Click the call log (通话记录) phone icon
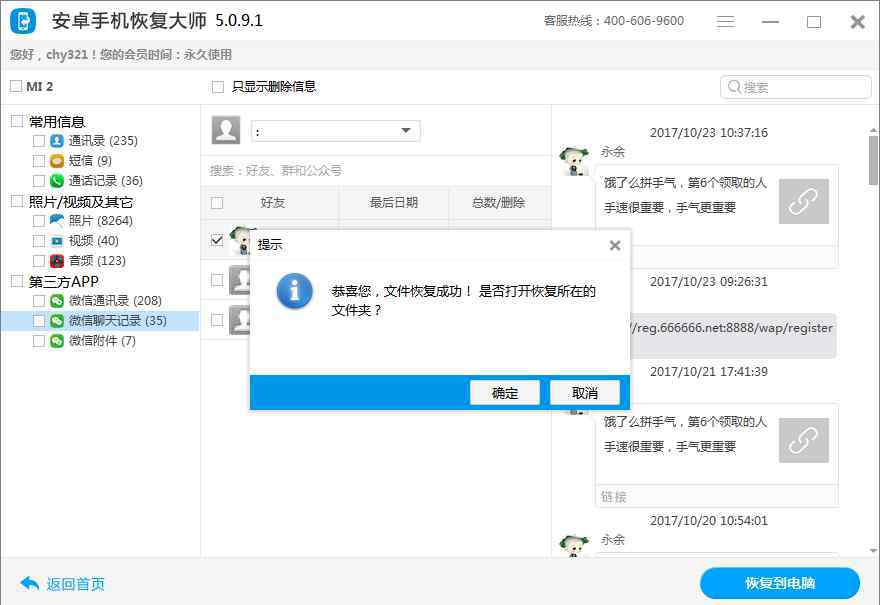 tap(57, 181)
